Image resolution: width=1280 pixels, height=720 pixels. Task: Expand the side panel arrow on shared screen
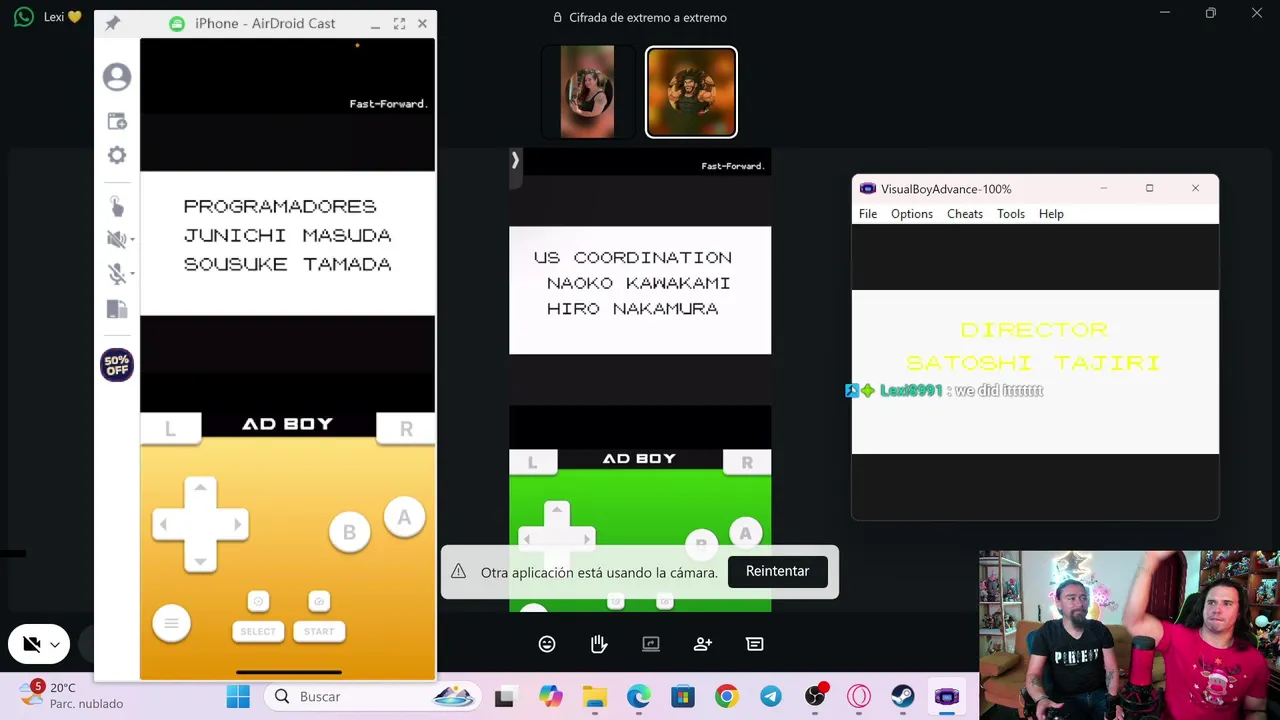point(515,160)
